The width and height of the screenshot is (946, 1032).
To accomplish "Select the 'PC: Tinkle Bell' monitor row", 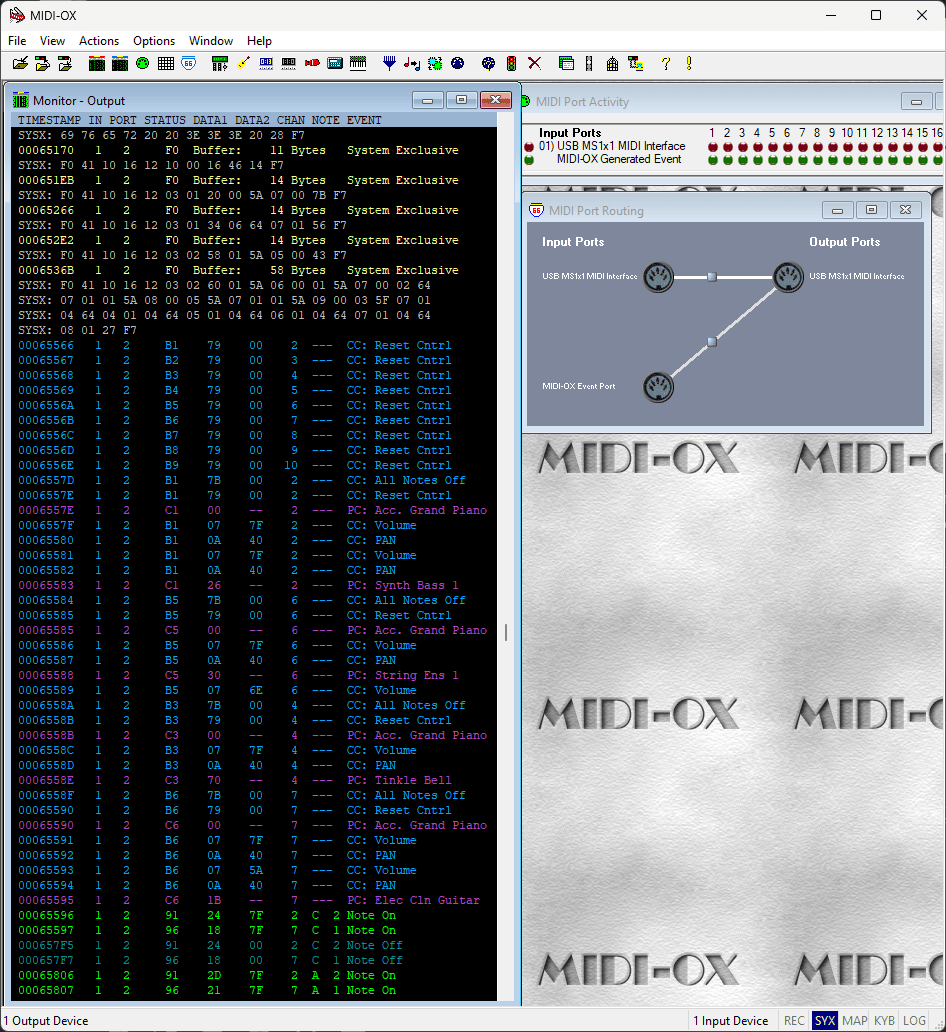I will (254, 780).
